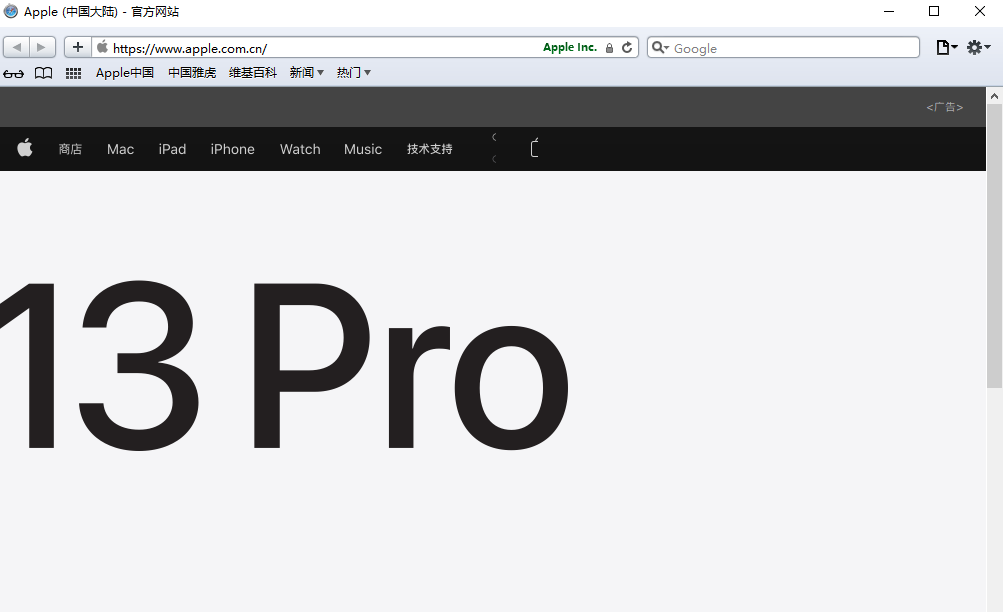Click the back navigation arrow
Image resolution: width=1003 pixels, height=612 pixels.
point(17,47)
